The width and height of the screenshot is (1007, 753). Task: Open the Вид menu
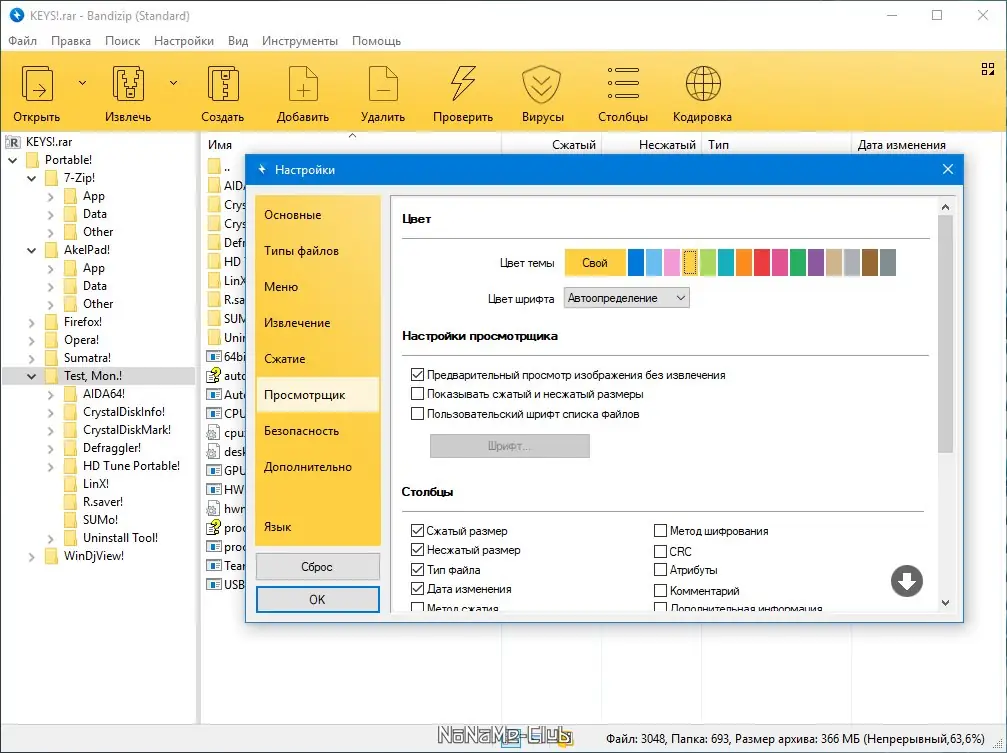pos(238,40)
